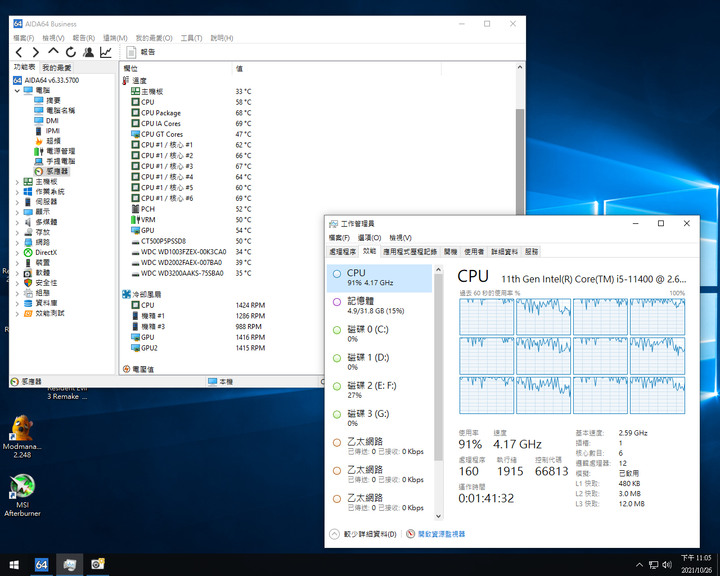Select 摘要 summary item in AIDA64 tree

point(48,101)
